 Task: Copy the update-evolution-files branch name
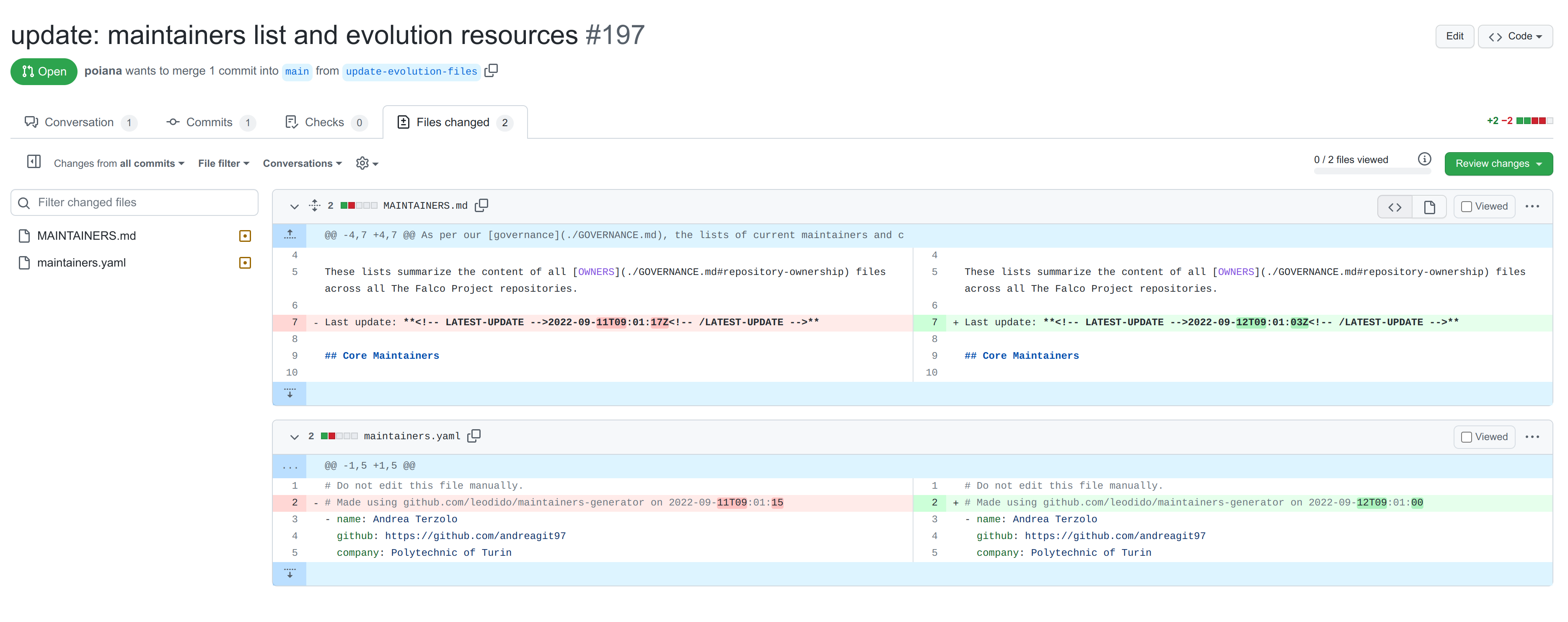pyautogui.click(x=491, y=70)
